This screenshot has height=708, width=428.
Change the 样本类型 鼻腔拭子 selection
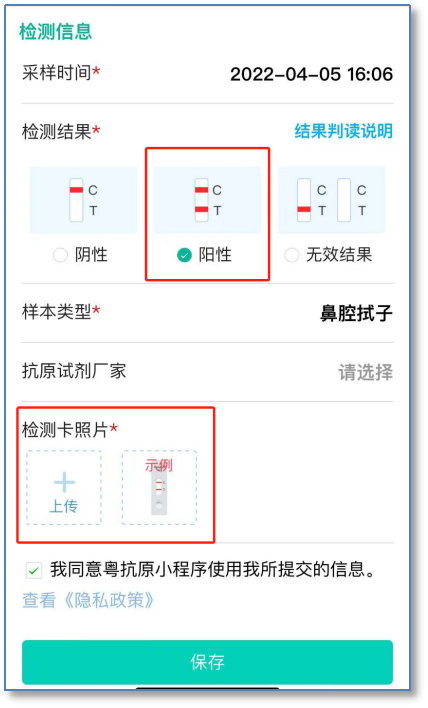[x=207, y=313]
